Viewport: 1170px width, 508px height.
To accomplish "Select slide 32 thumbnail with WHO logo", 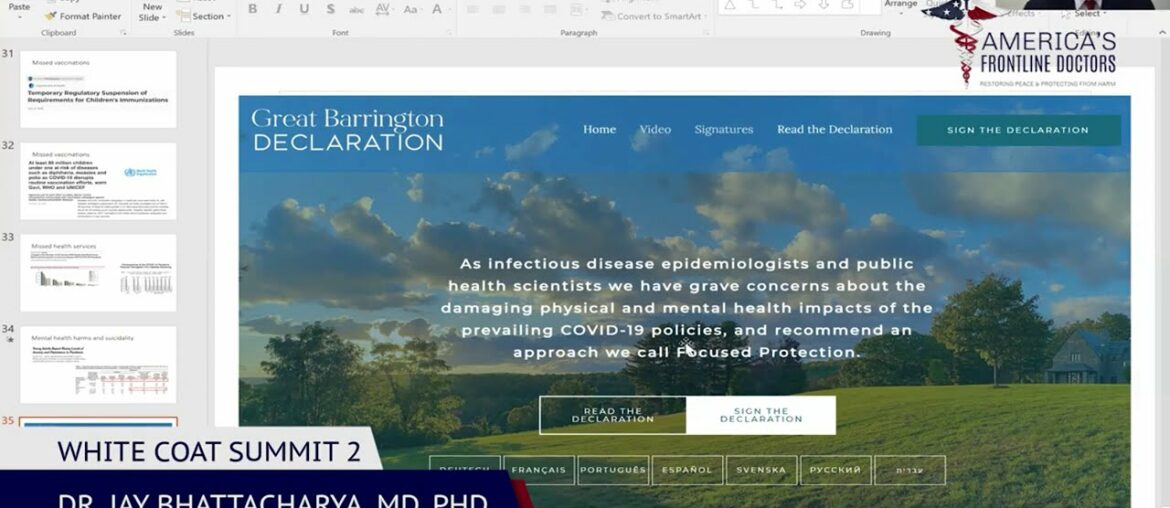I will click(x=98, y=181).
